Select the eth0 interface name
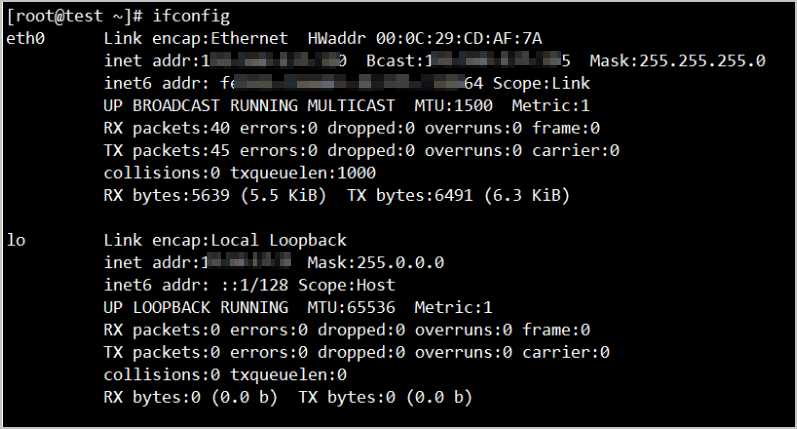This screenshot has height=429, width=797. click(x=25, y=39)
